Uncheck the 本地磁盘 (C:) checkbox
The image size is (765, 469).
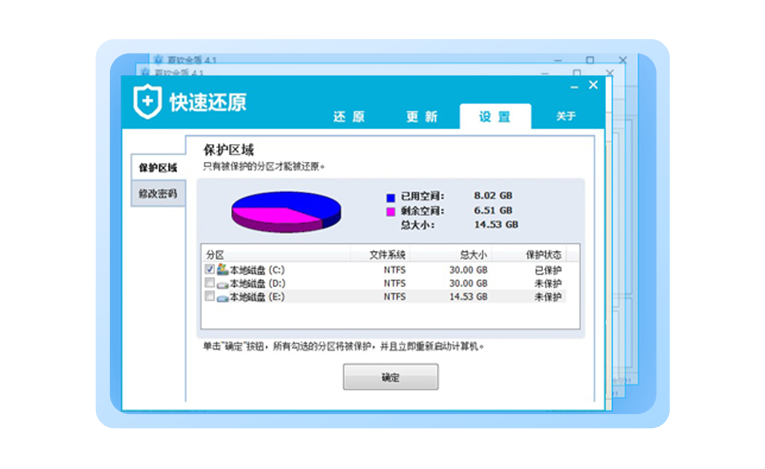pyautogui.click(x=209, y=270)
